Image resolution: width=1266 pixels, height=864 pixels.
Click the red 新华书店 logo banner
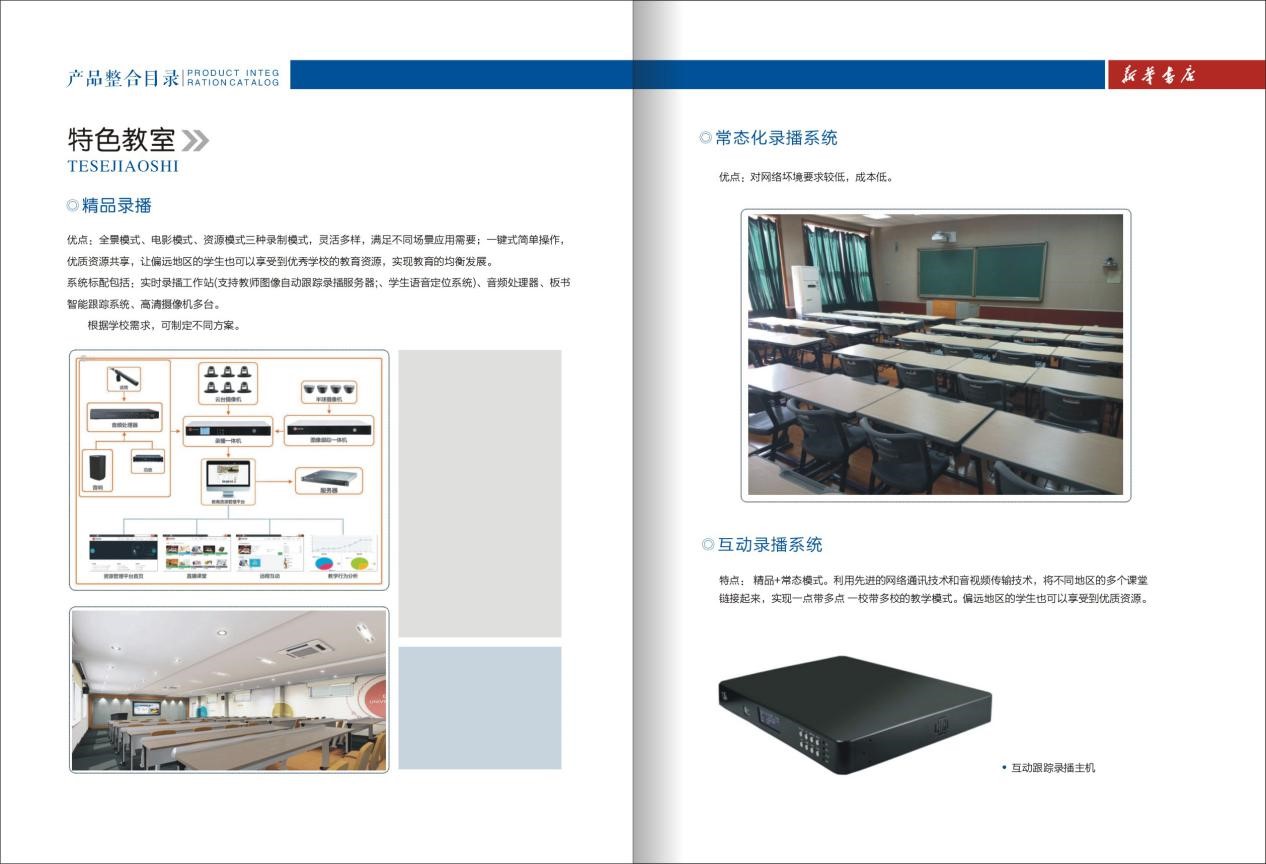coord(1185,75)
